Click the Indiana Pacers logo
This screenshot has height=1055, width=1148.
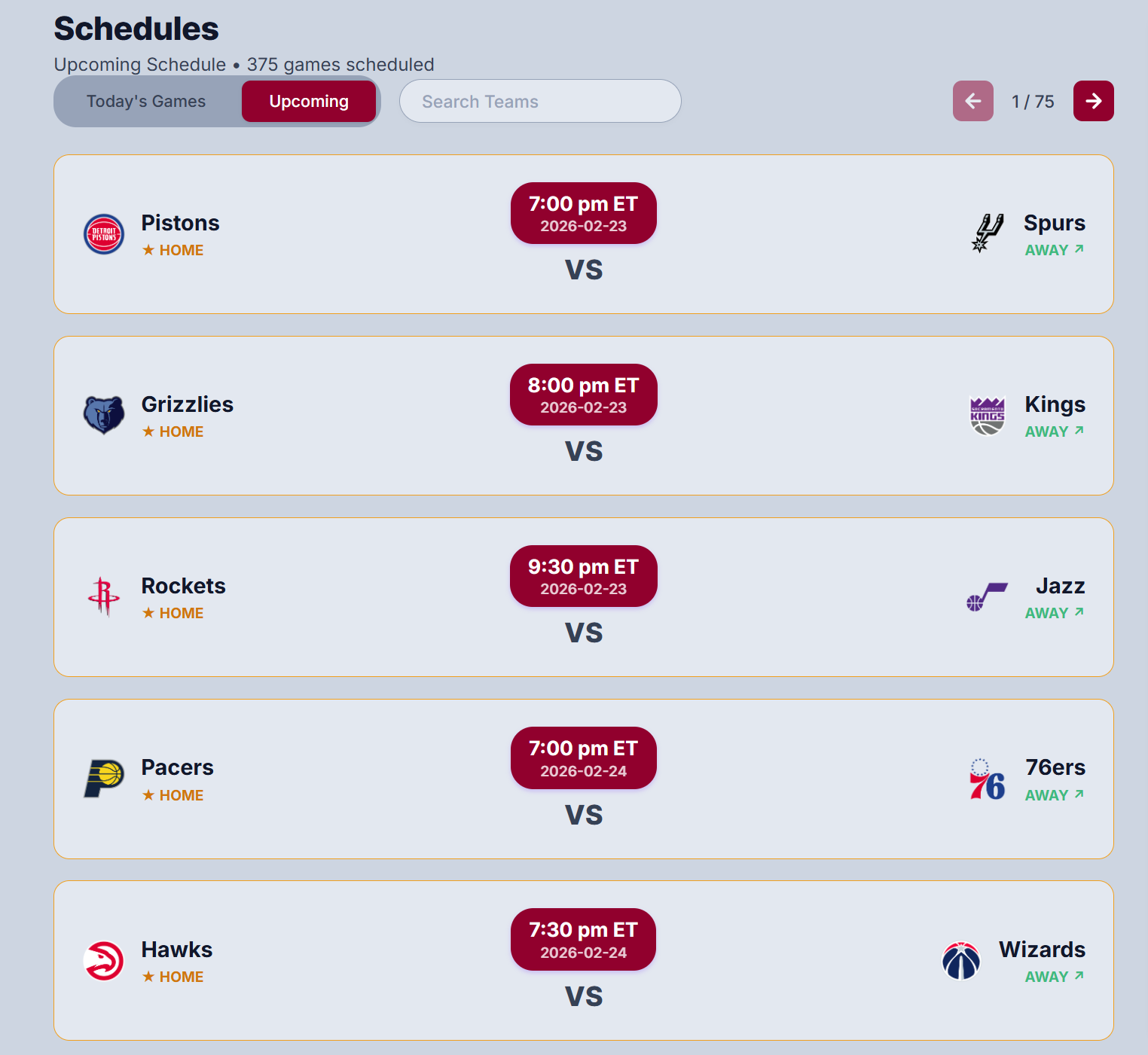[x=104, y=779]
